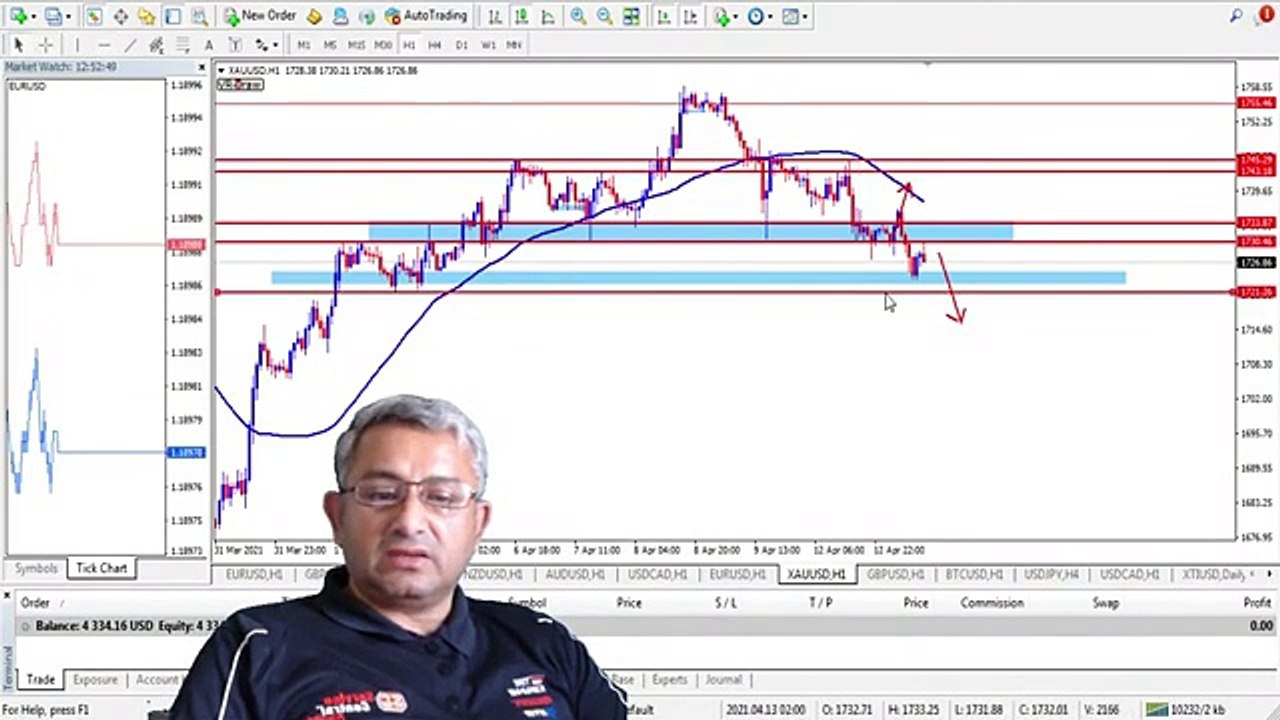Toggle the Data Window toolbar icon
The height and width of the screenshot is (720, 1280).
click(x=120, y=16)
